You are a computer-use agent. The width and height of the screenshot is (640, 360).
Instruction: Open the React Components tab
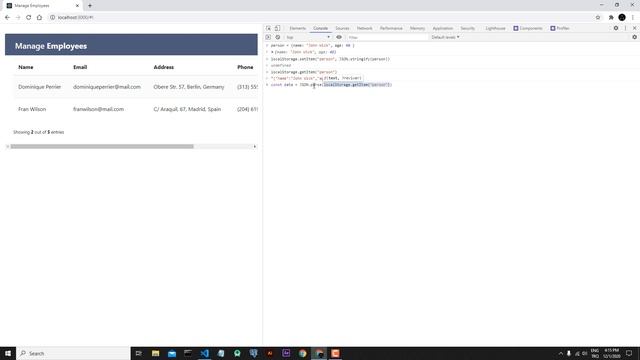coord(528,28)
